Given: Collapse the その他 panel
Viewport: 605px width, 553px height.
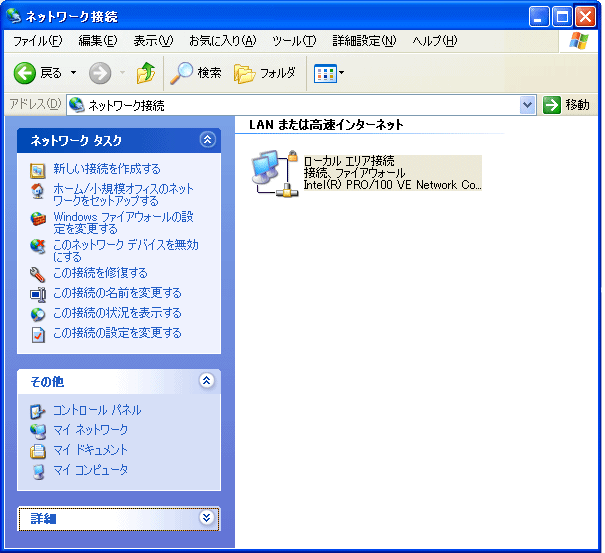Looking at the screenshot, I should 207,381.
